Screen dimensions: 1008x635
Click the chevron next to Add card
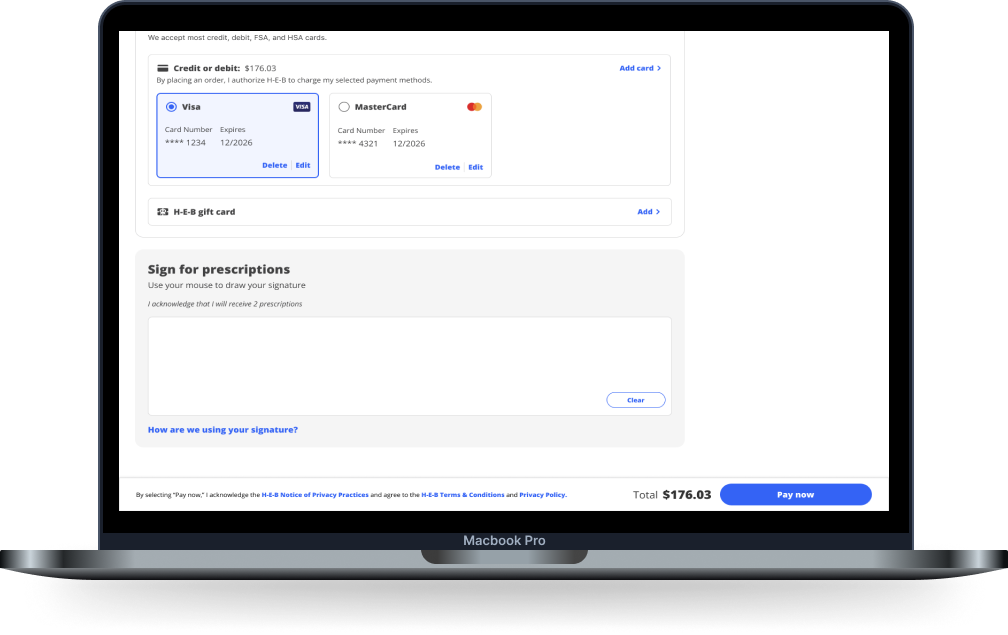[x=659, y=68]
